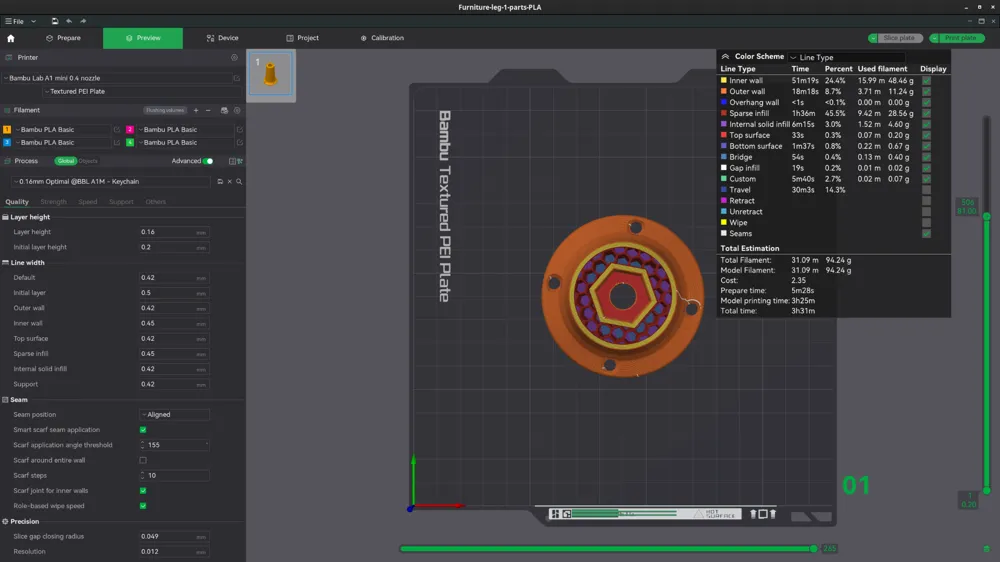Viewport: 1000px width, 562px height.
Task: Open filament 2 Bambu PLA Basic dropdown
Action: [186, 129]
